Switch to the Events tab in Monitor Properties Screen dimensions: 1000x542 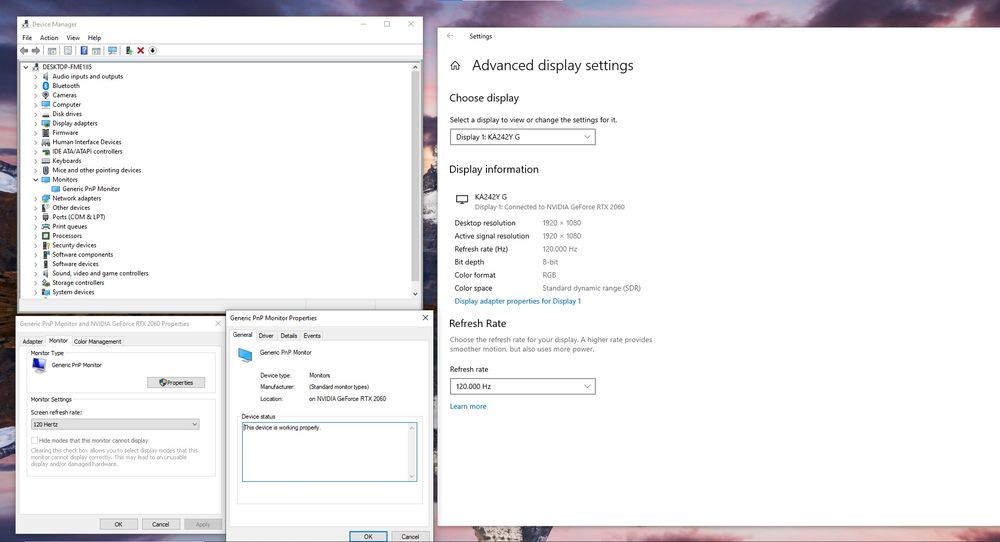tap(312, 335)
